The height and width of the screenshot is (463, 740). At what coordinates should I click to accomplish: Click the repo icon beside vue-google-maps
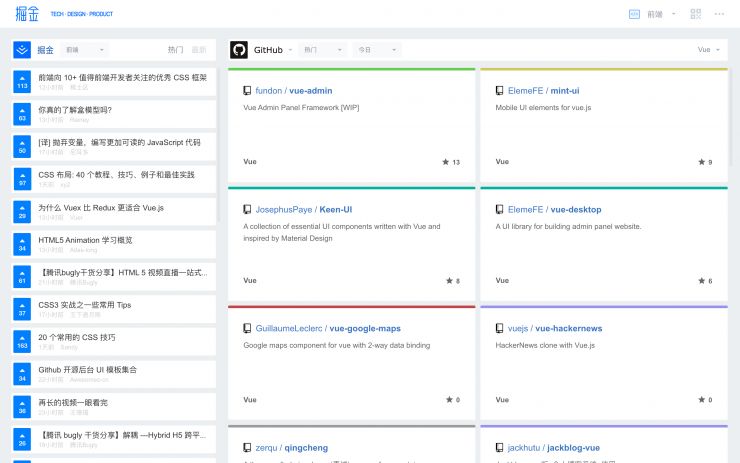click(x=247, y=328)
